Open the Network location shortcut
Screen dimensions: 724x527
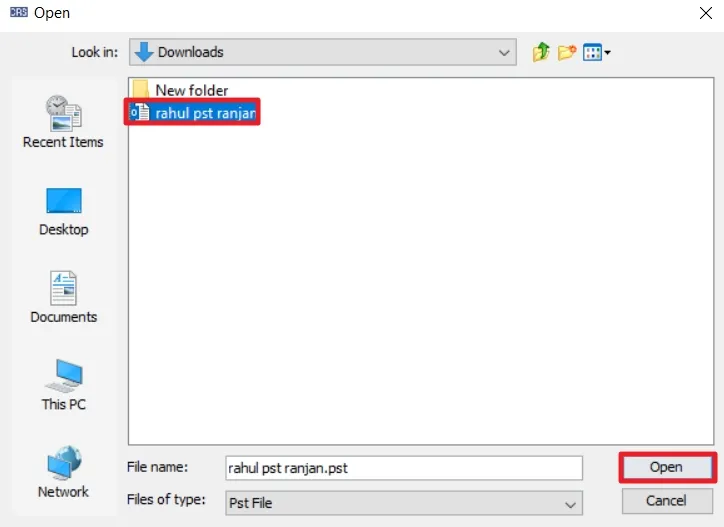[63, 472]
